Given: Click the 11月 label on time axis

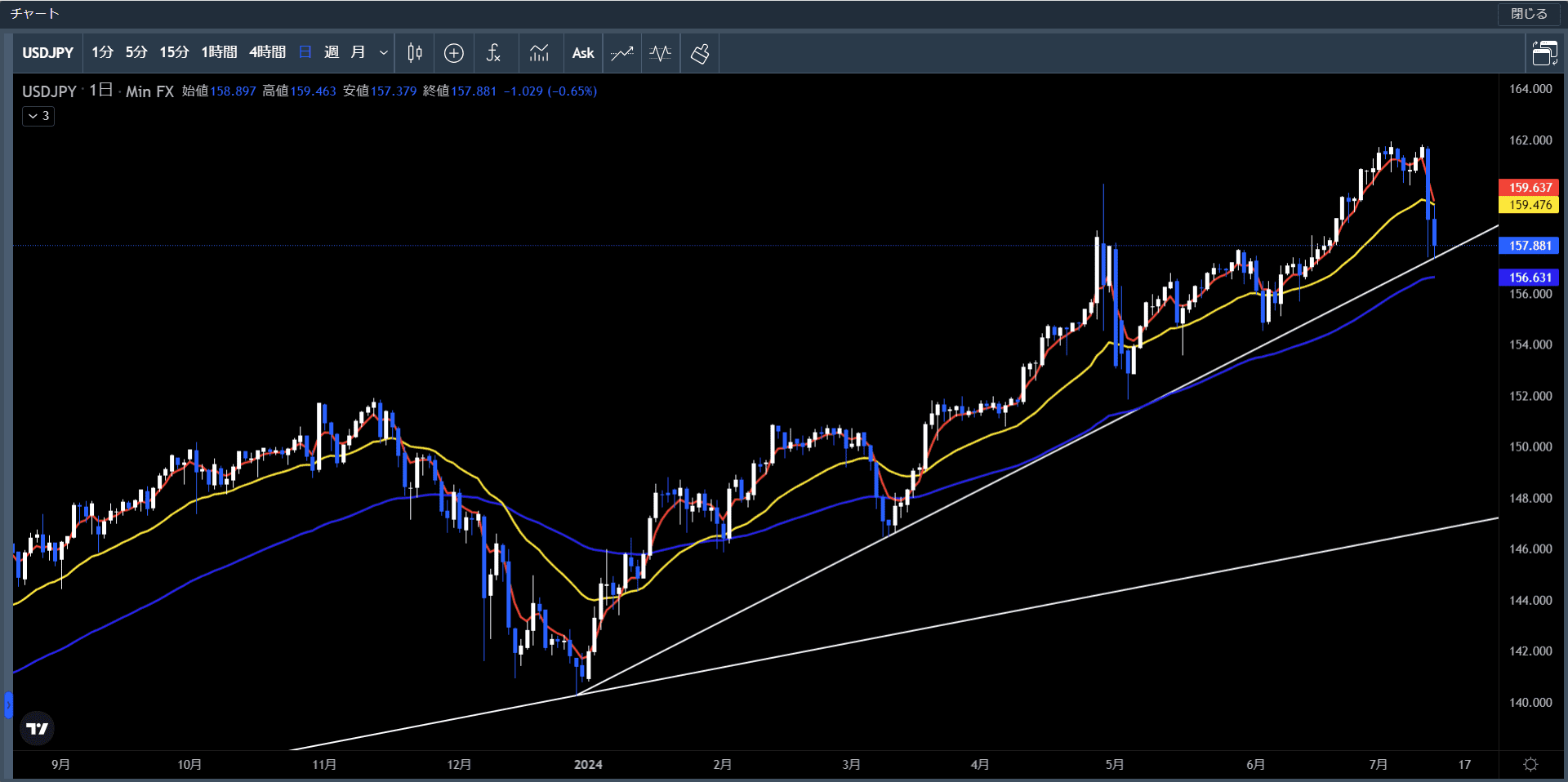Looking at the screenshot, I should pyautogui.click(x=324, y=765).
